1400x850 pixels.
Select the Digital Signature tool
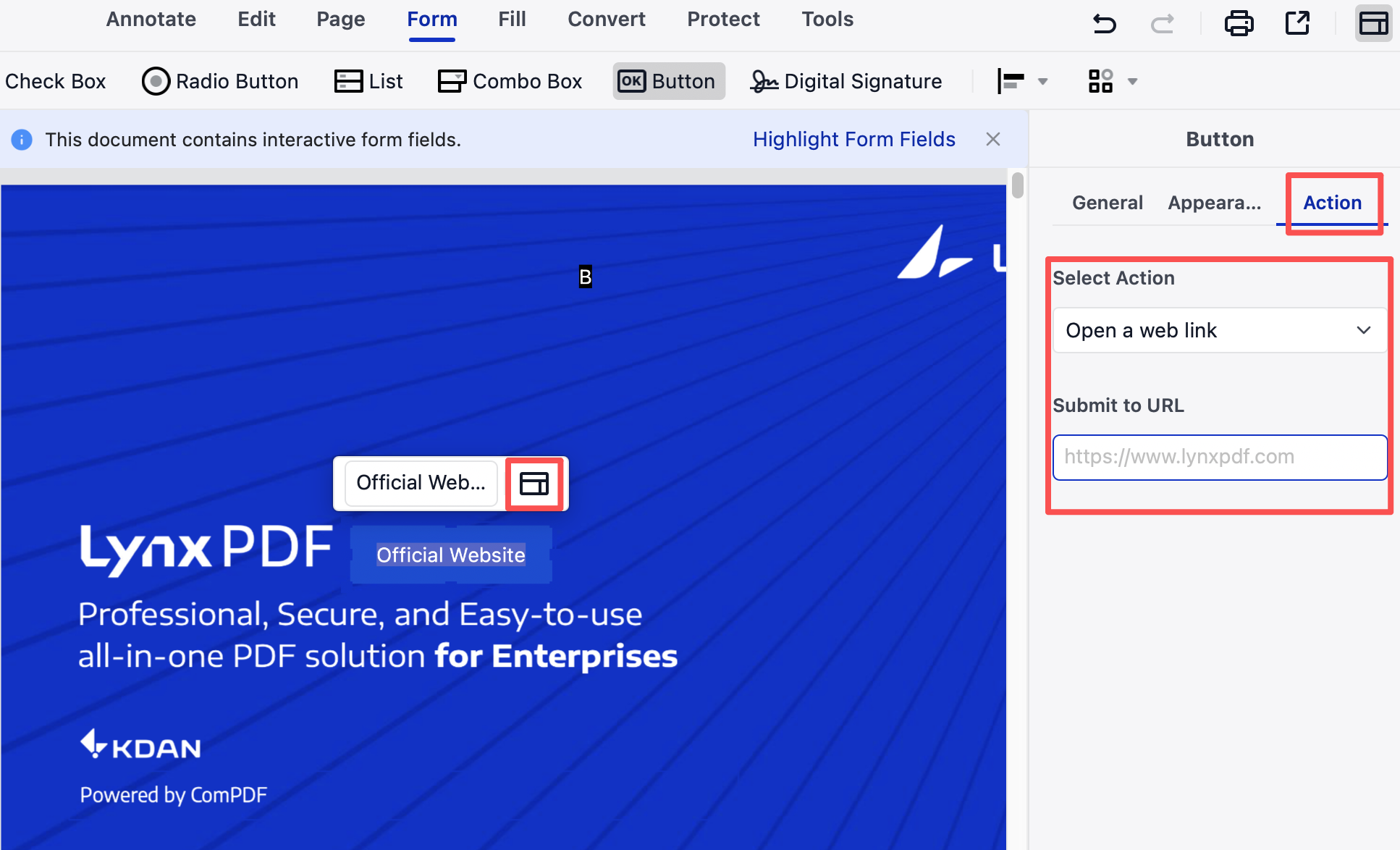[846, 81]
